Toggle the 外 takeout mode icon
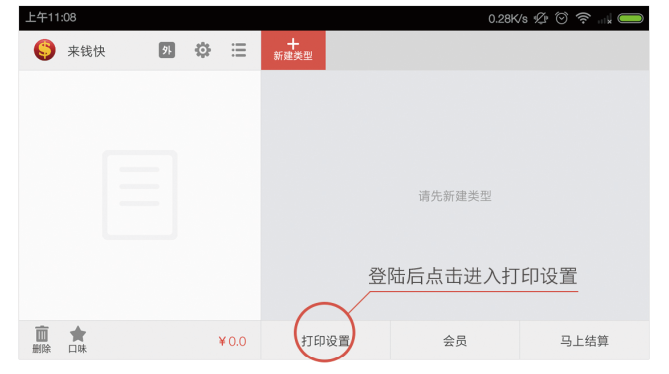This screenshot has width=669, height=374. pyautogui.click(x=167, y=50)
